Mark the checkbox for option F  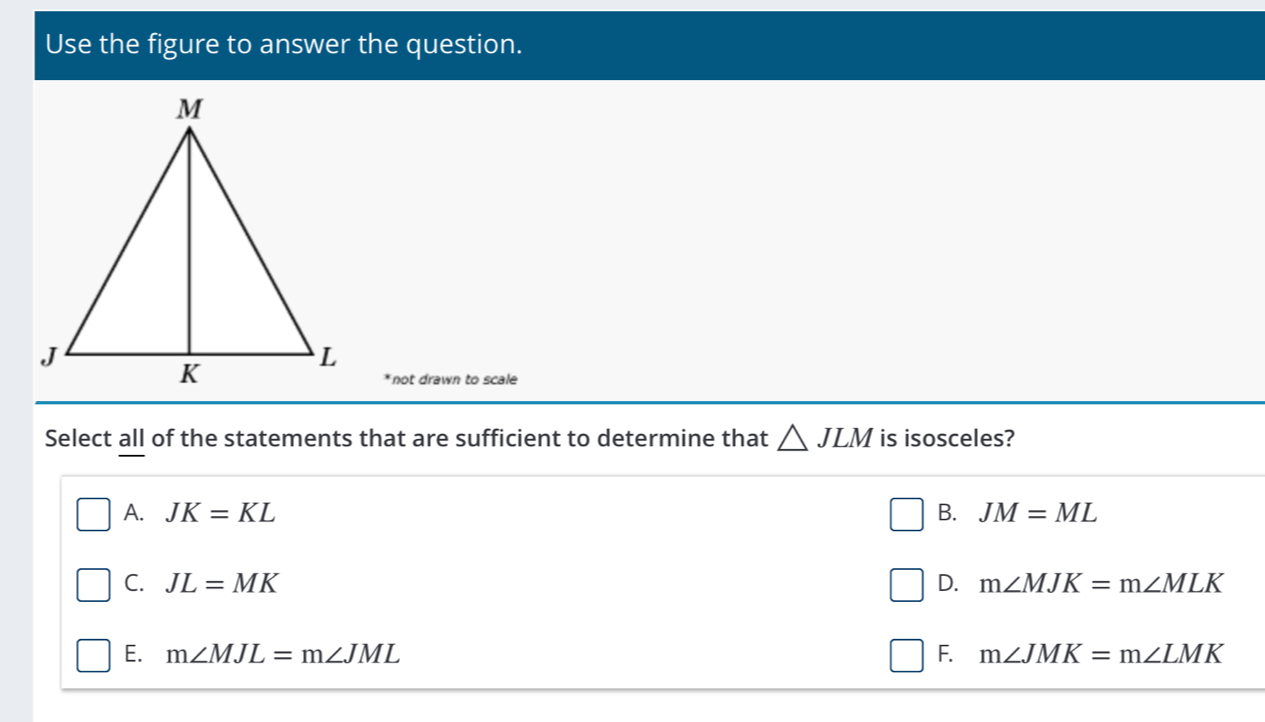coord(908,657)
